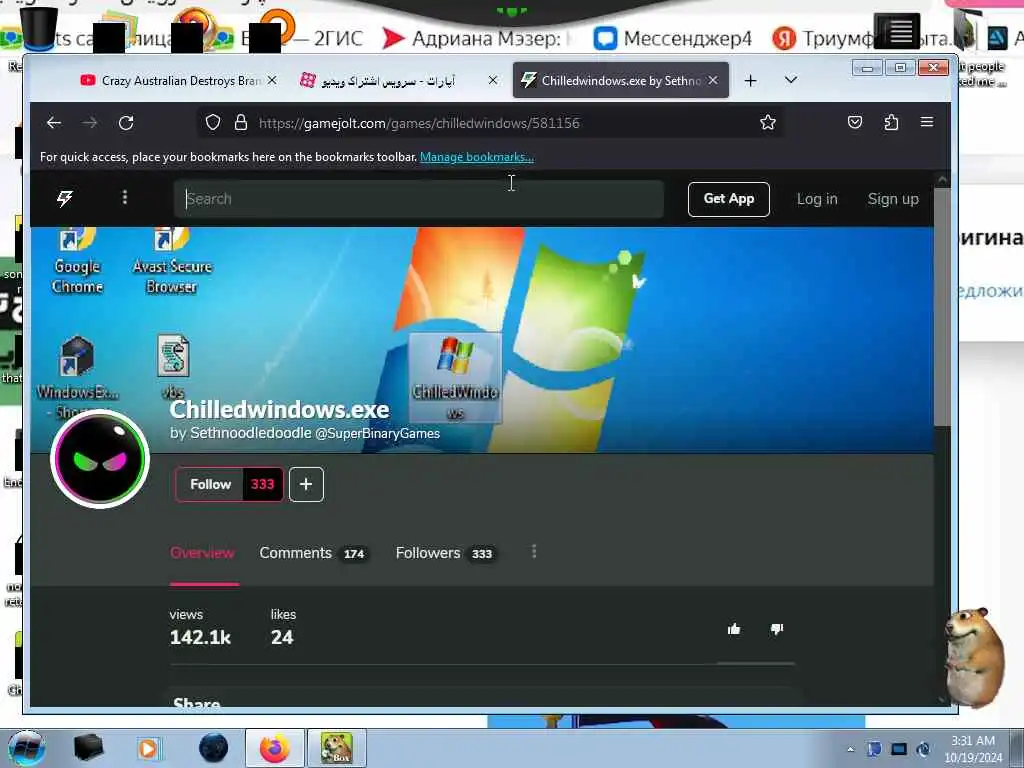Open the three-dot menu beside the Game Jolt logo

point(125,197)
